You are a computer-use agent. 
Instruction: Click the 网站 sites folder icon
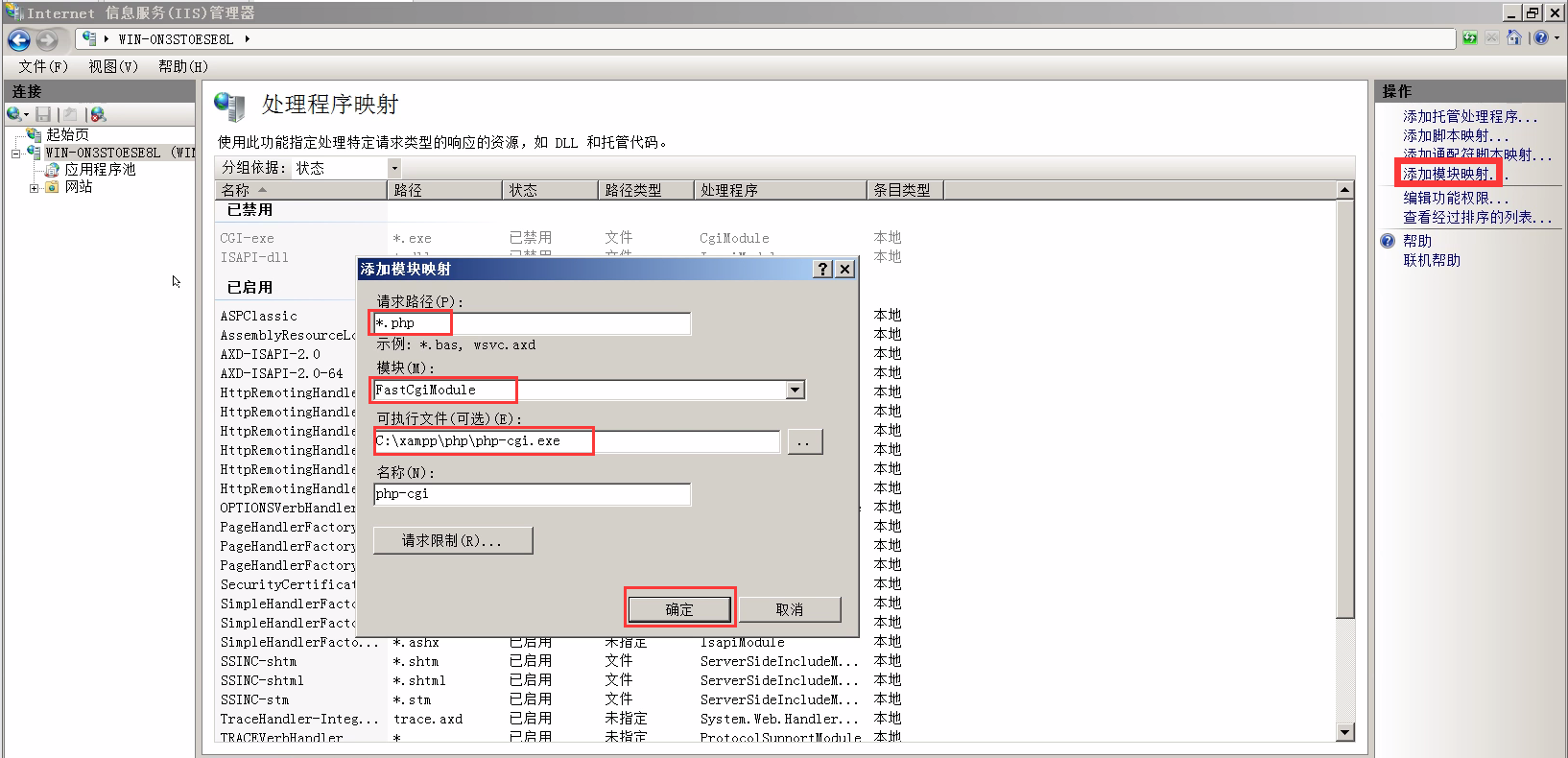(x=53, y=186)
